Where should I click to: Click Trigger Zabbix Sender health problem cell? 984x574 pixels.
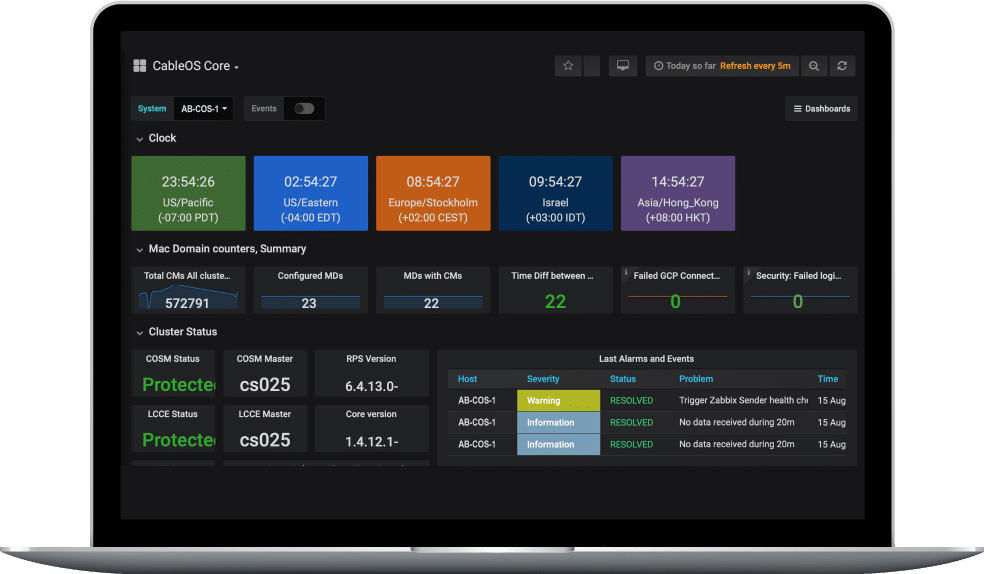point(743,400)
